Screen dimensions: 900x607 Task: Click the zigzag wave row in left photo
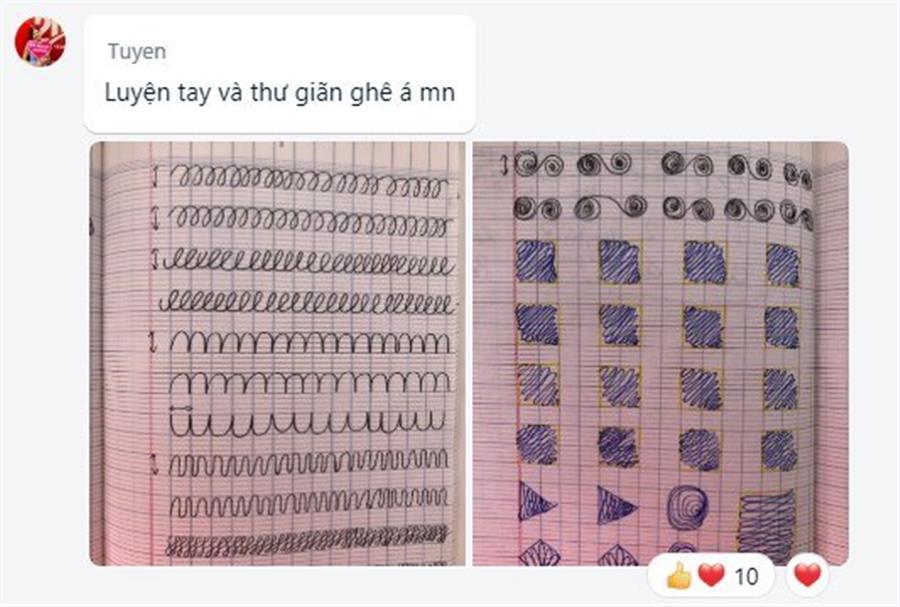pos(309,462)
